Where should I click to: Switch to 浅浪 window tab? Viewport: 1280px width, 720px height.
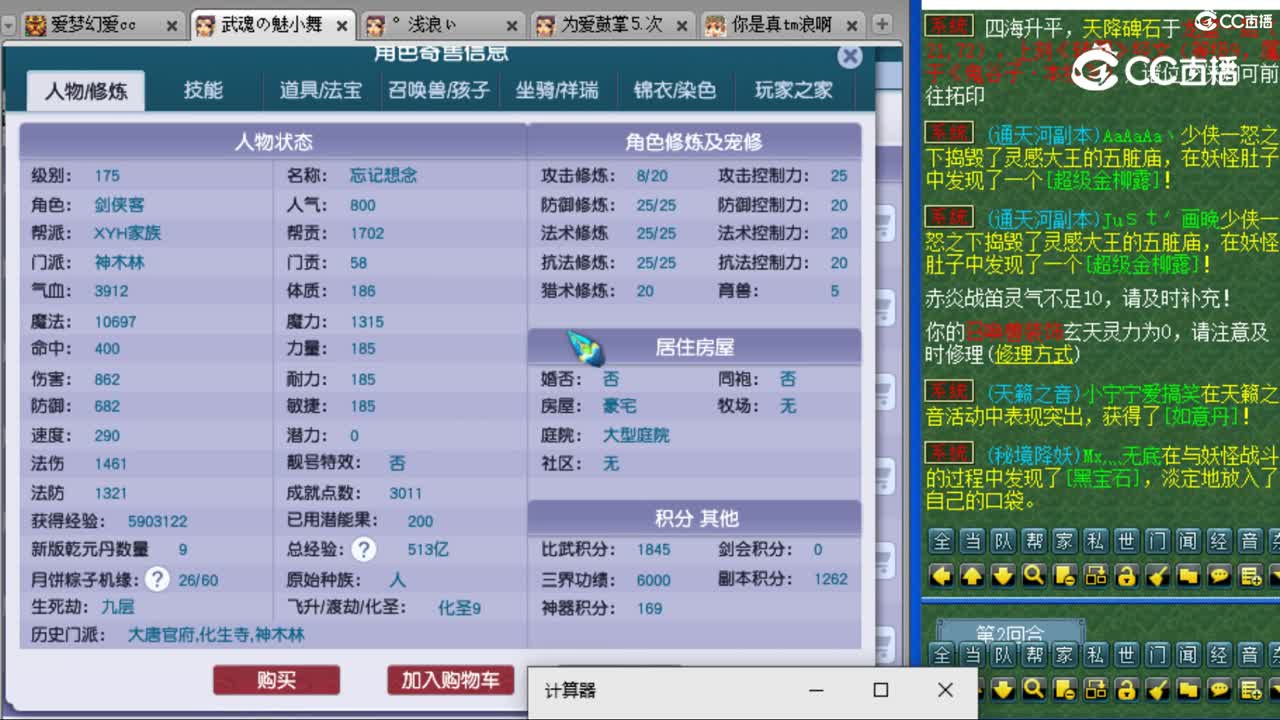point(441,27)
